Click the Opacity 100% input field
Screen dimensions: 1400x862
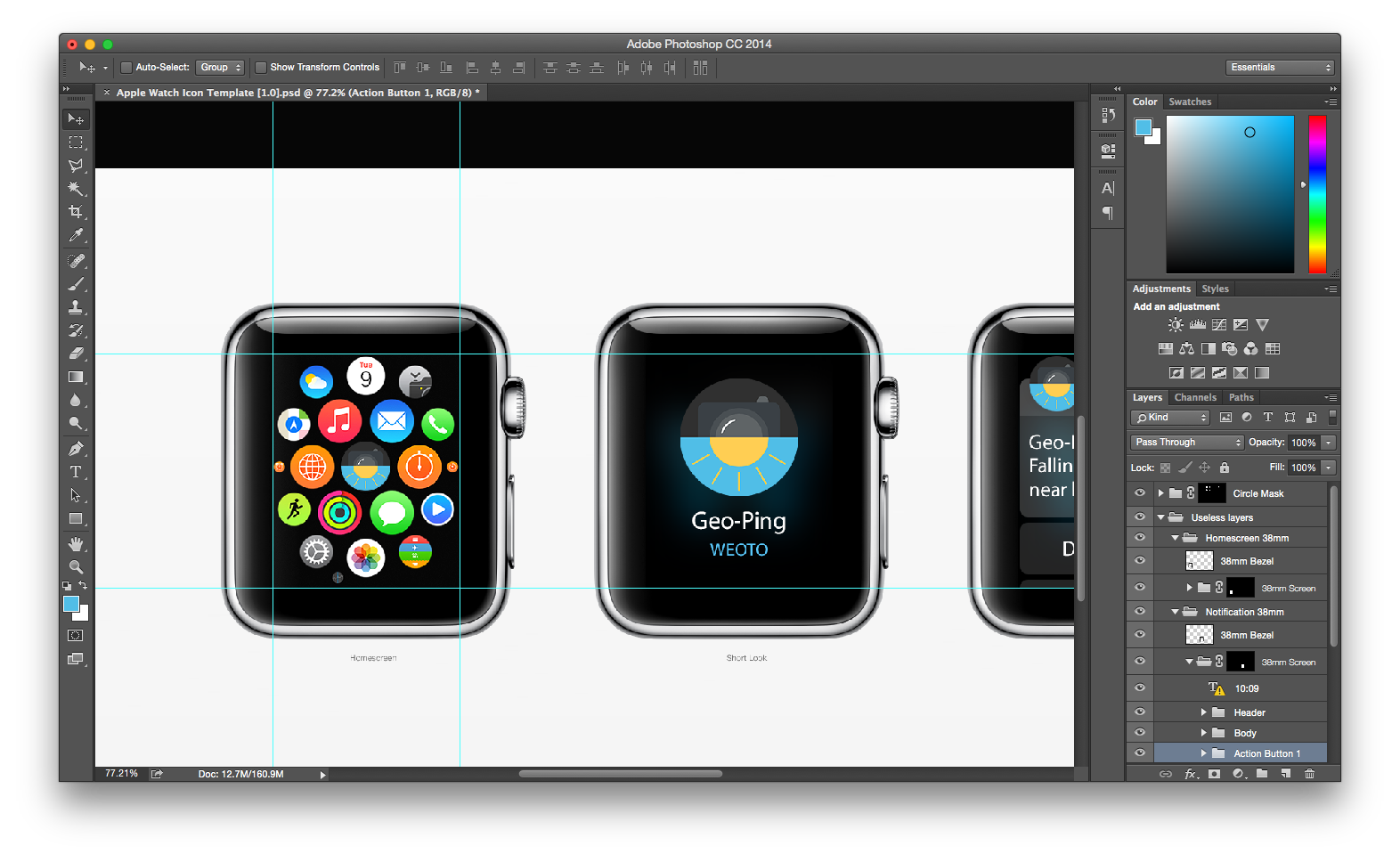pyautogui.click(x=1304, y=443)
